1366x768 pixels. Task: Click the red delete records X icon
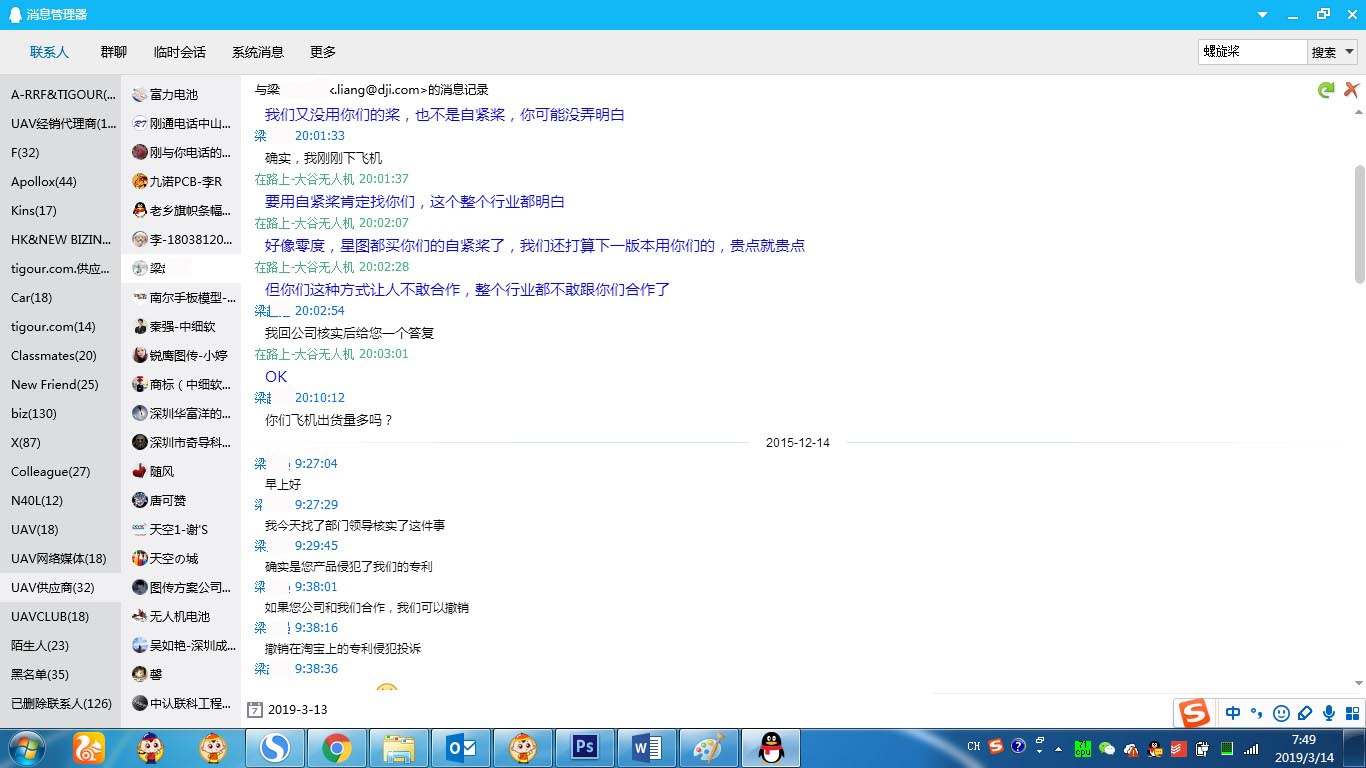[x=1351, y=90]
